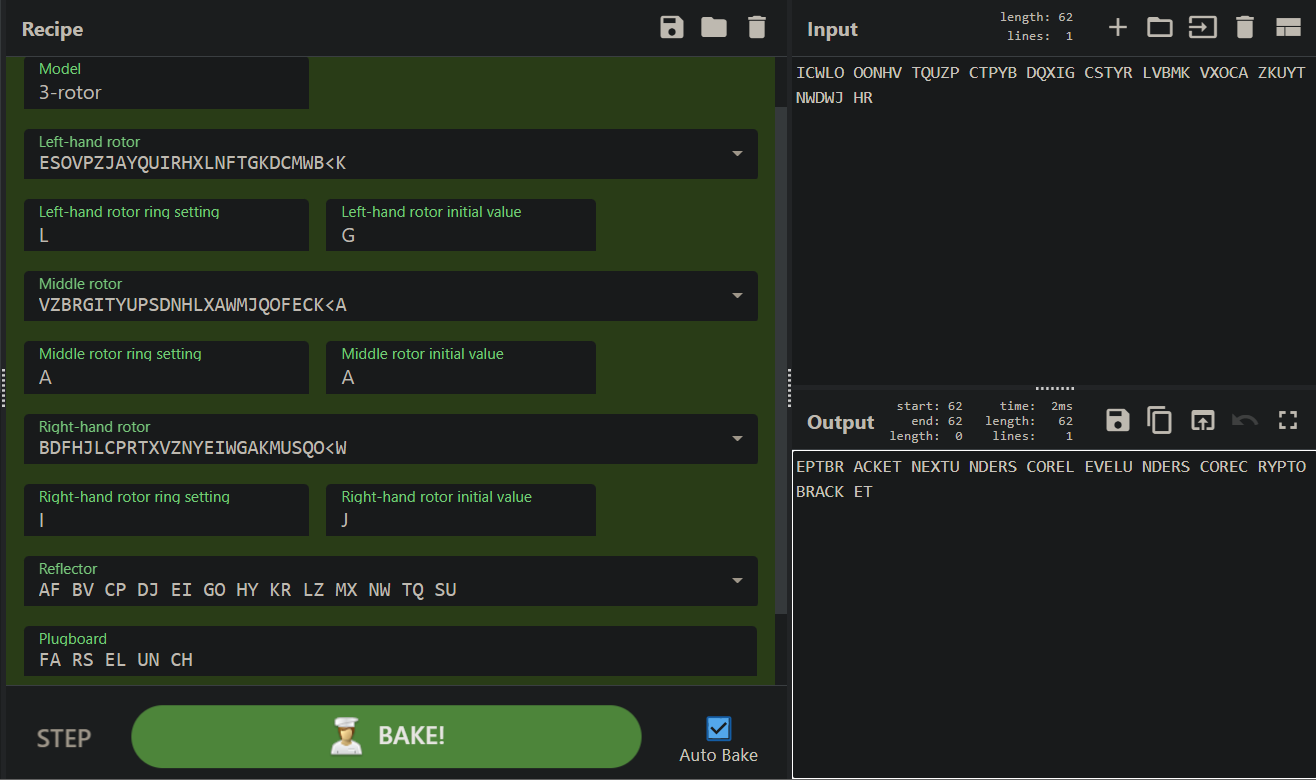Screen dimensions: 1316x780
Task: Open file as input icon
Action: (1202, 28)
